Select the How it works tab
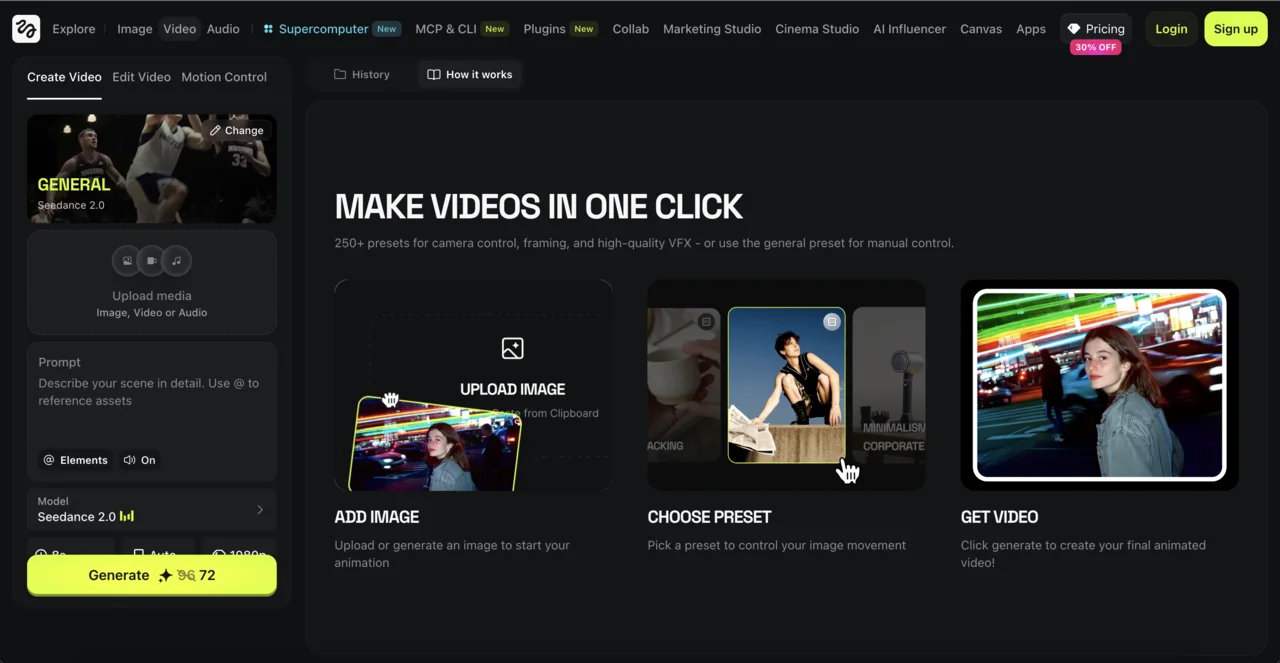Viewport: 1280px width, 663px height. coord(469,74)
